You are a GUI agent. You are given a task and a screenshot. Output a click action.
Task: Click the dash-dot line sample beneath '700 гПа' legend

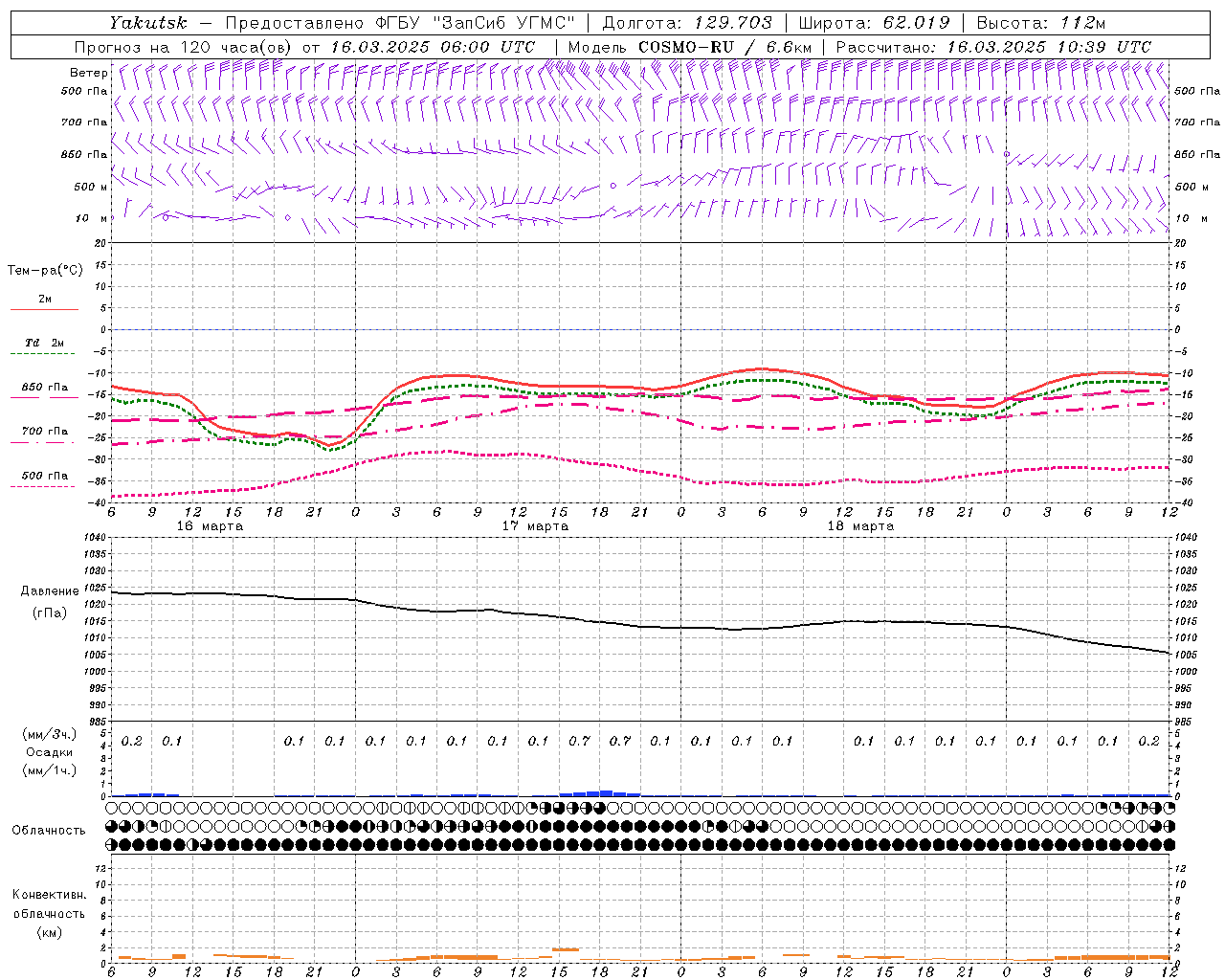coord(43,443)
